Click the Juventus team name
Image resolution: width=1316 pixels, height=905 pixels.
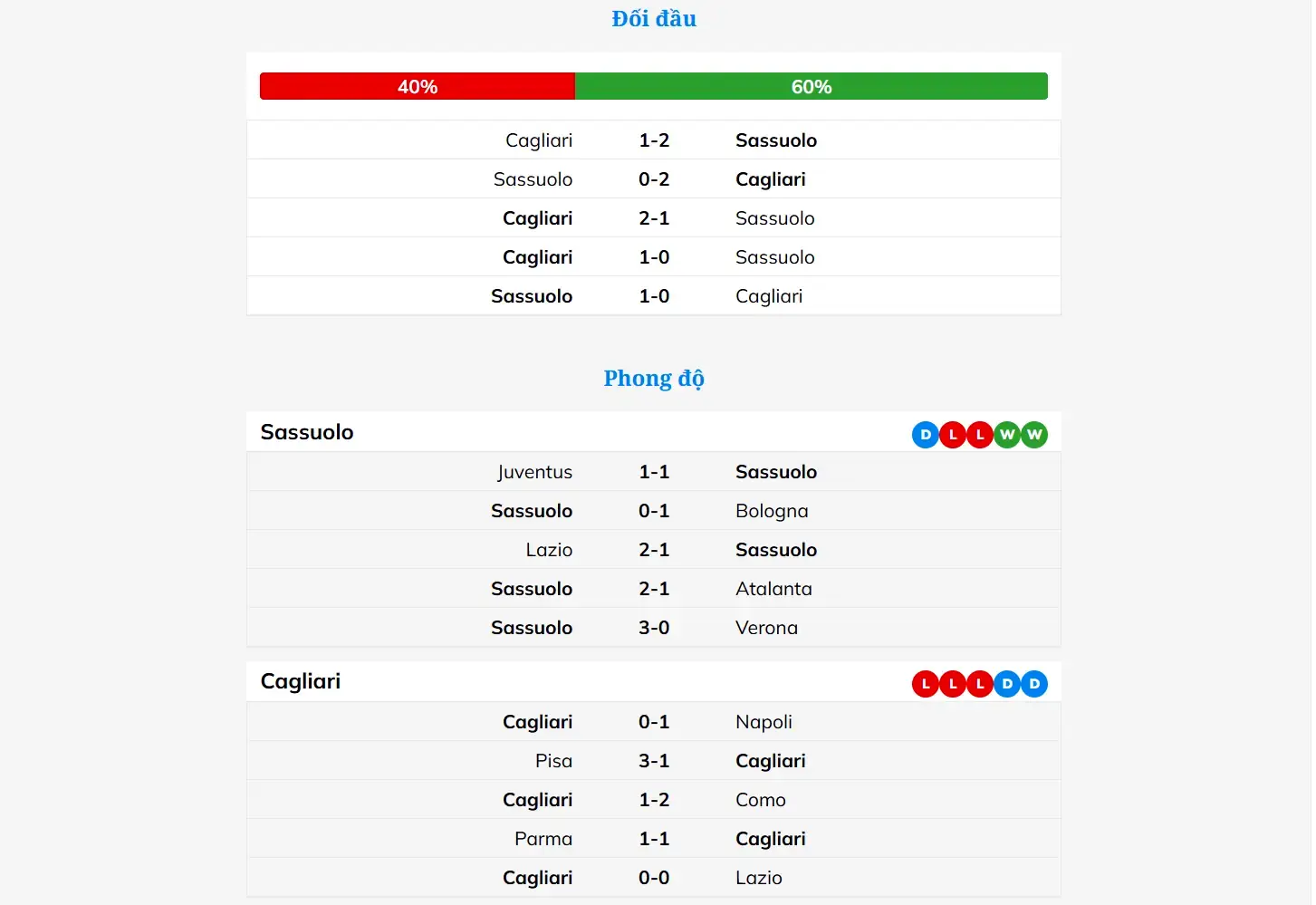pos(534,472)
